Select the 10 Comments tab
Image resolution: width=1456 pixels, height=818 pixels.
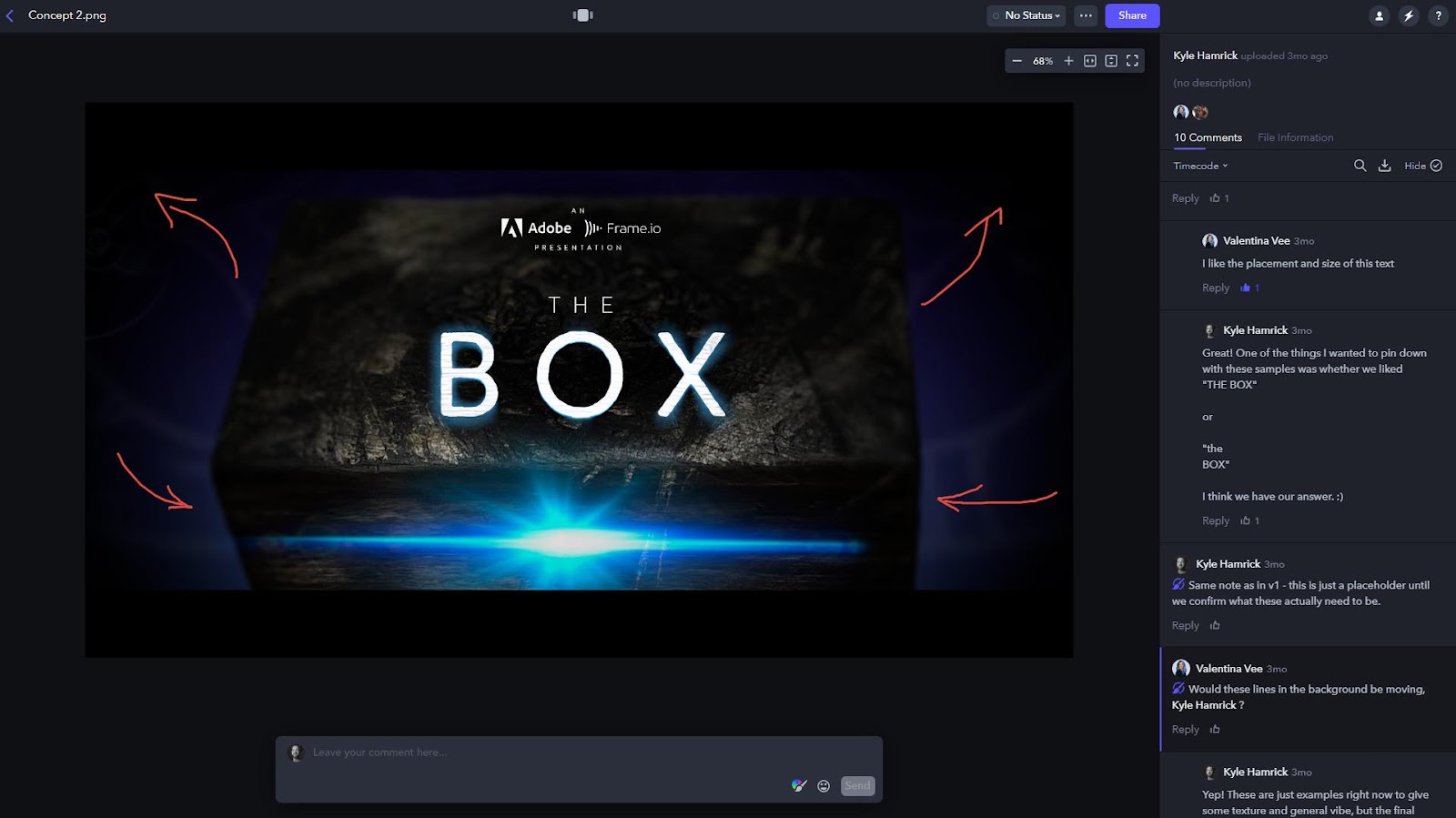point(1208,137)
